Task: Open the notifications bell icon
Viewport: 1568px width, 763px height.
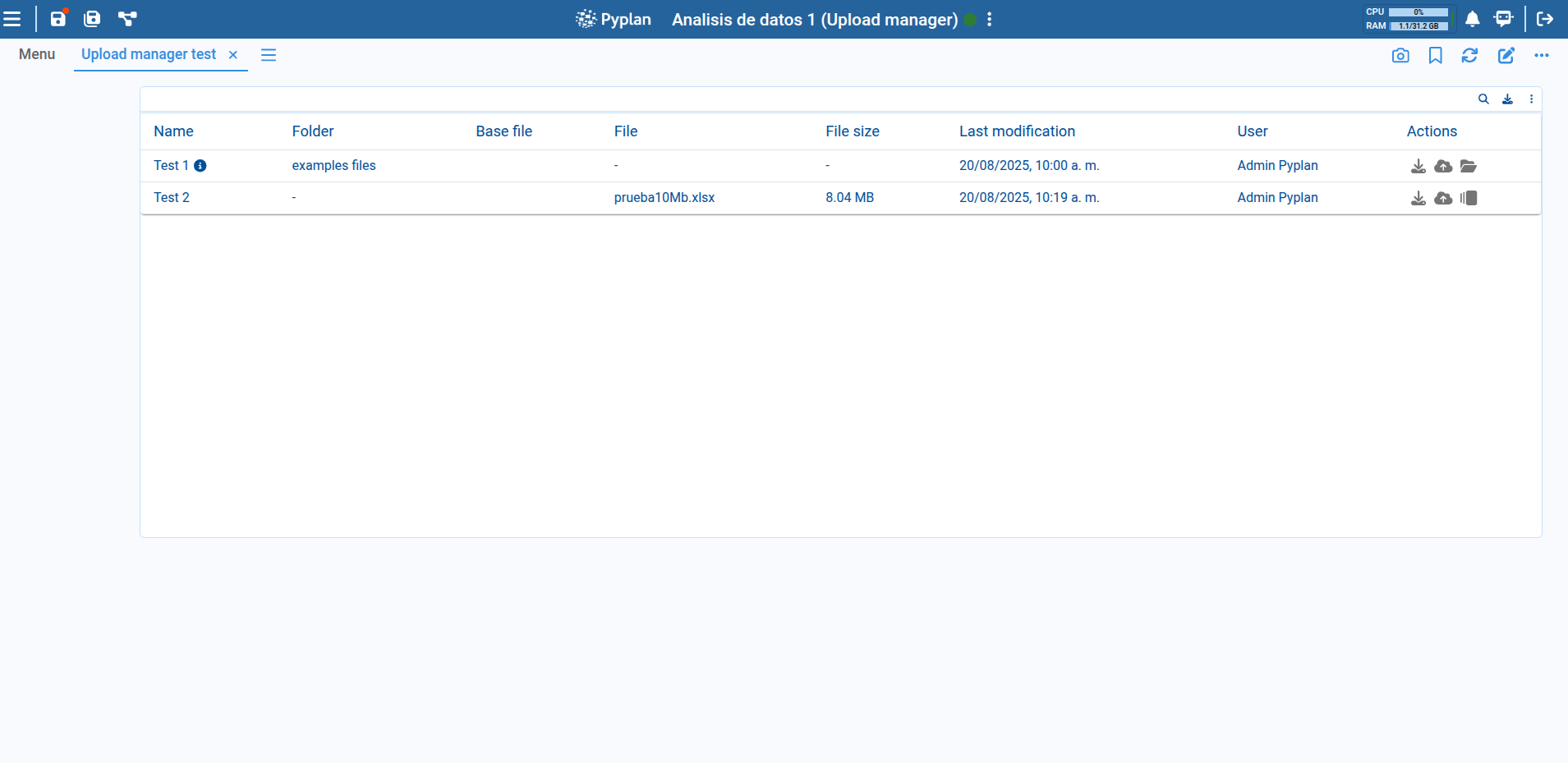Action: [1472, 18]
